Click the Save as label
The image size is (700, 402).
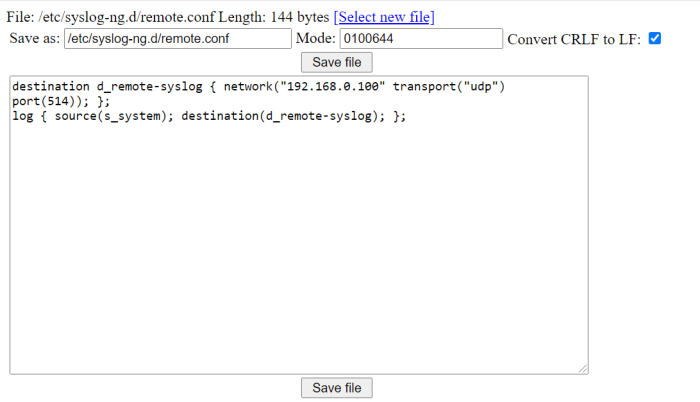(x=34, y=38)
